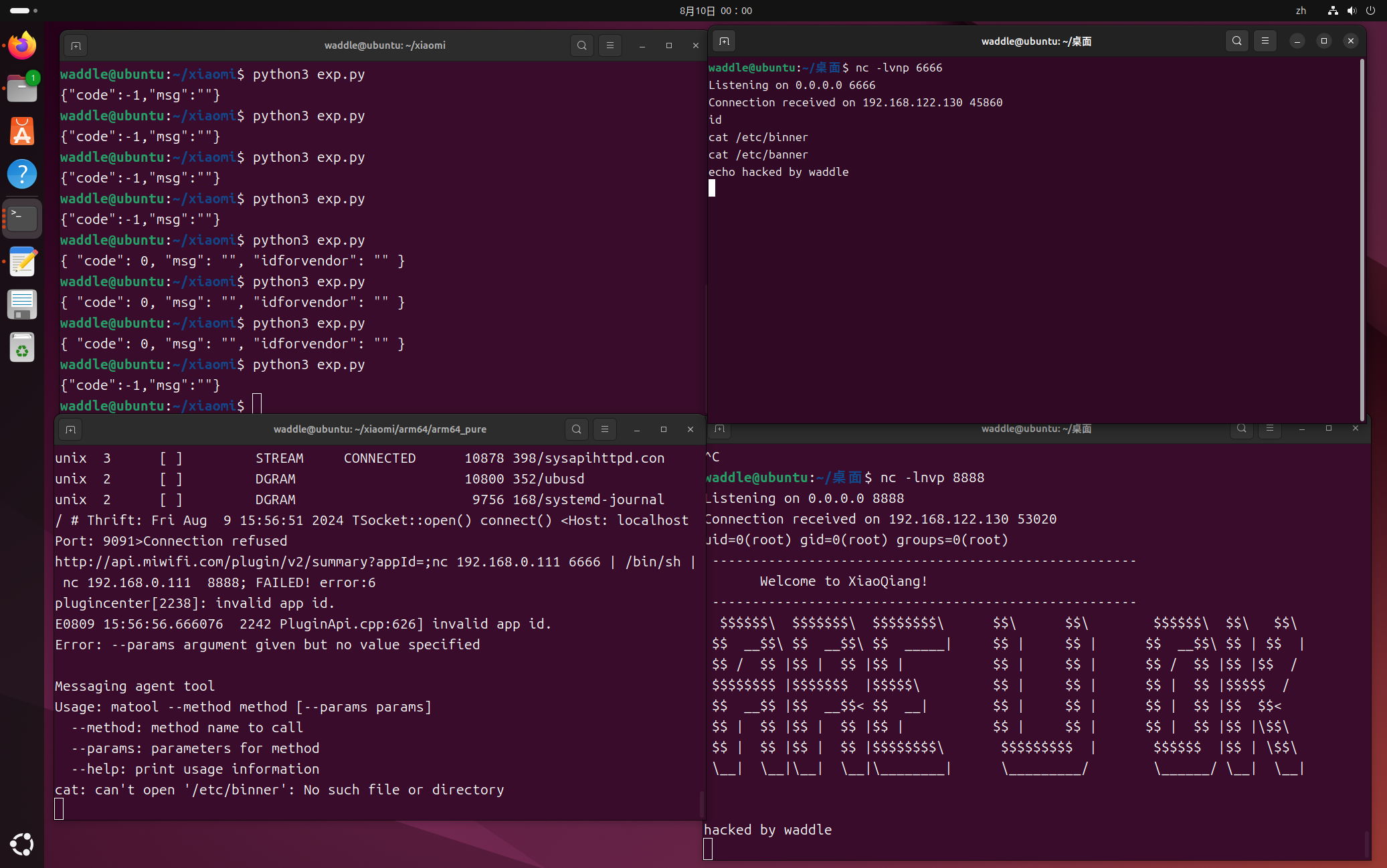Minimize the nc 6666 terminal window
This screenshot has width=1387, height=868.
point(1297,41)
